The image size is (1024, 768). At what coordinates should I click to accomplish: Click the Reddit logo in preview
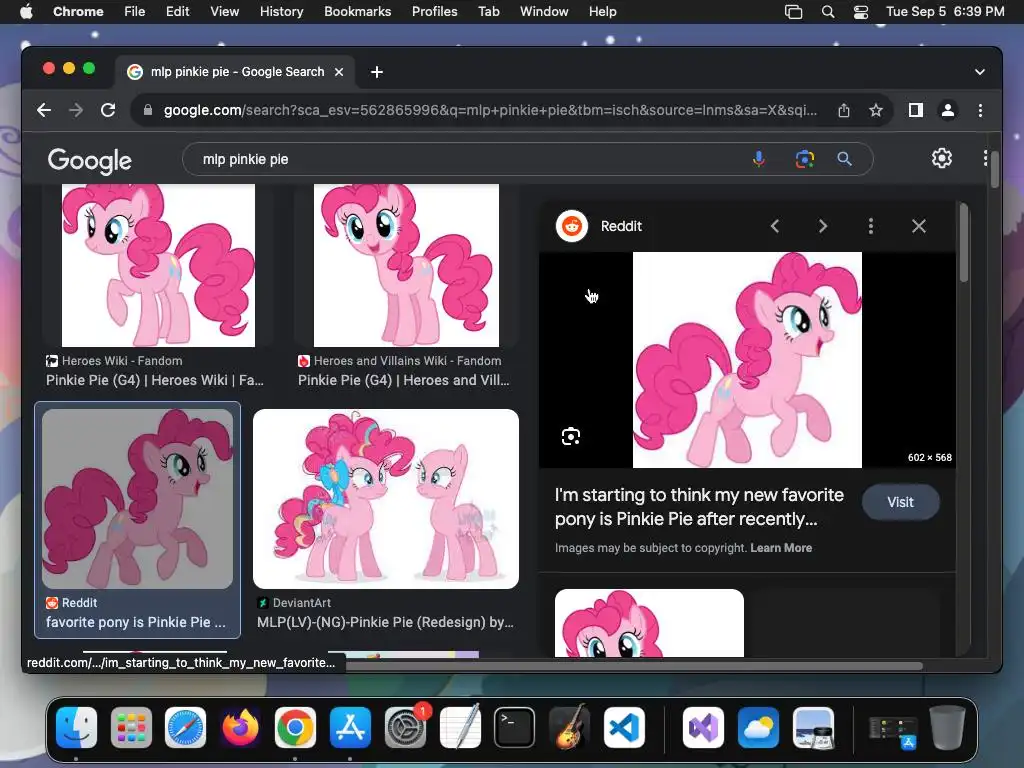point(572,226)
